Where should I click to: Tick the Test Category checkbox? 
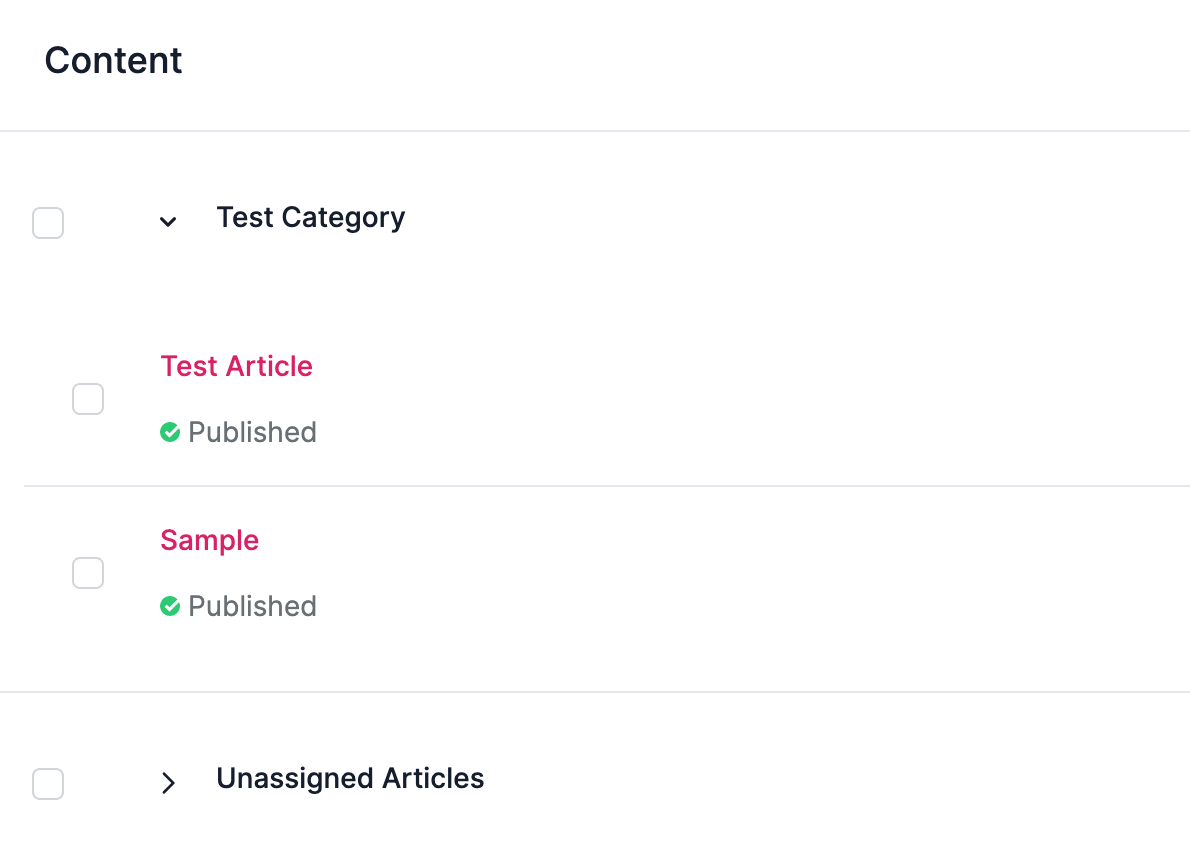48,222
